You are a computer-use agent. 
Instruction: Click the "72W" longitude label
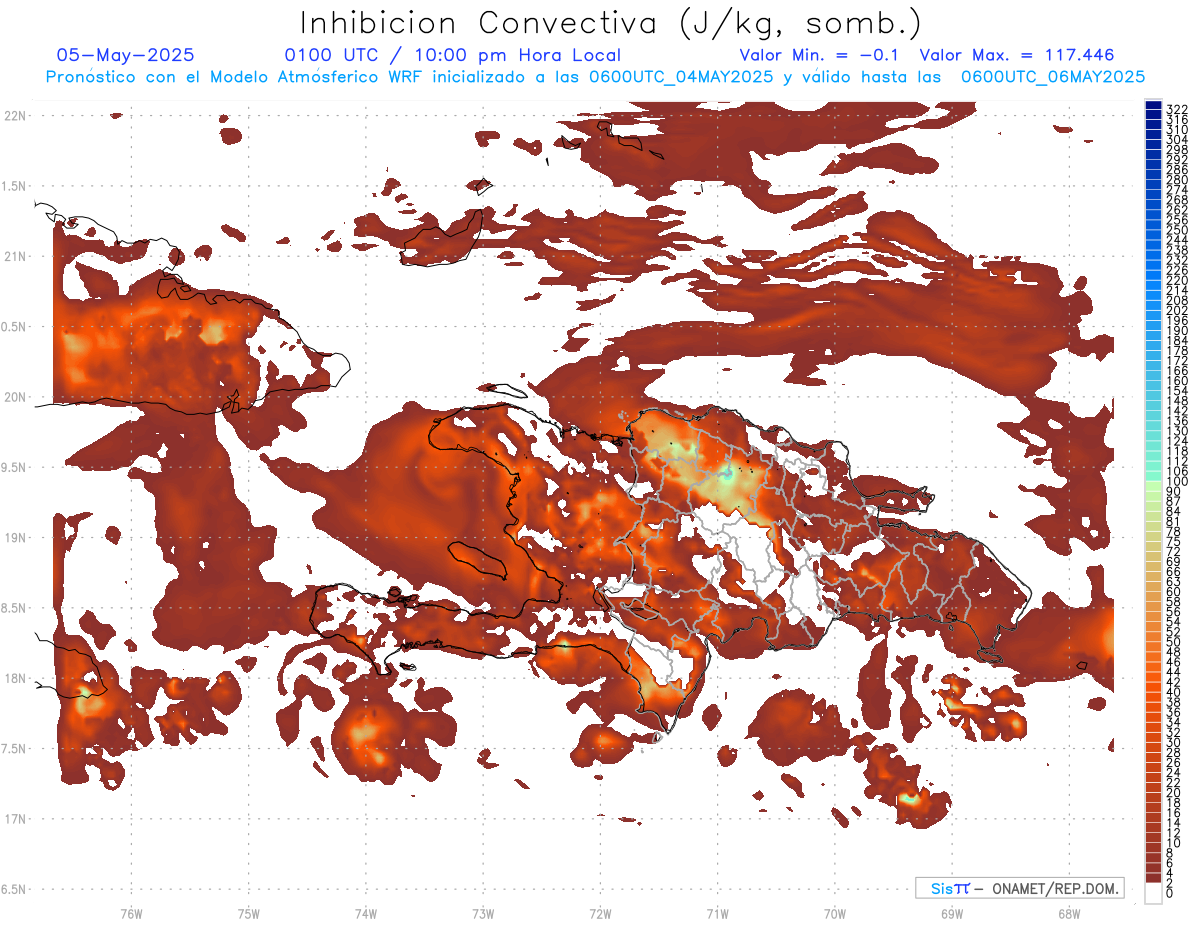600,913
